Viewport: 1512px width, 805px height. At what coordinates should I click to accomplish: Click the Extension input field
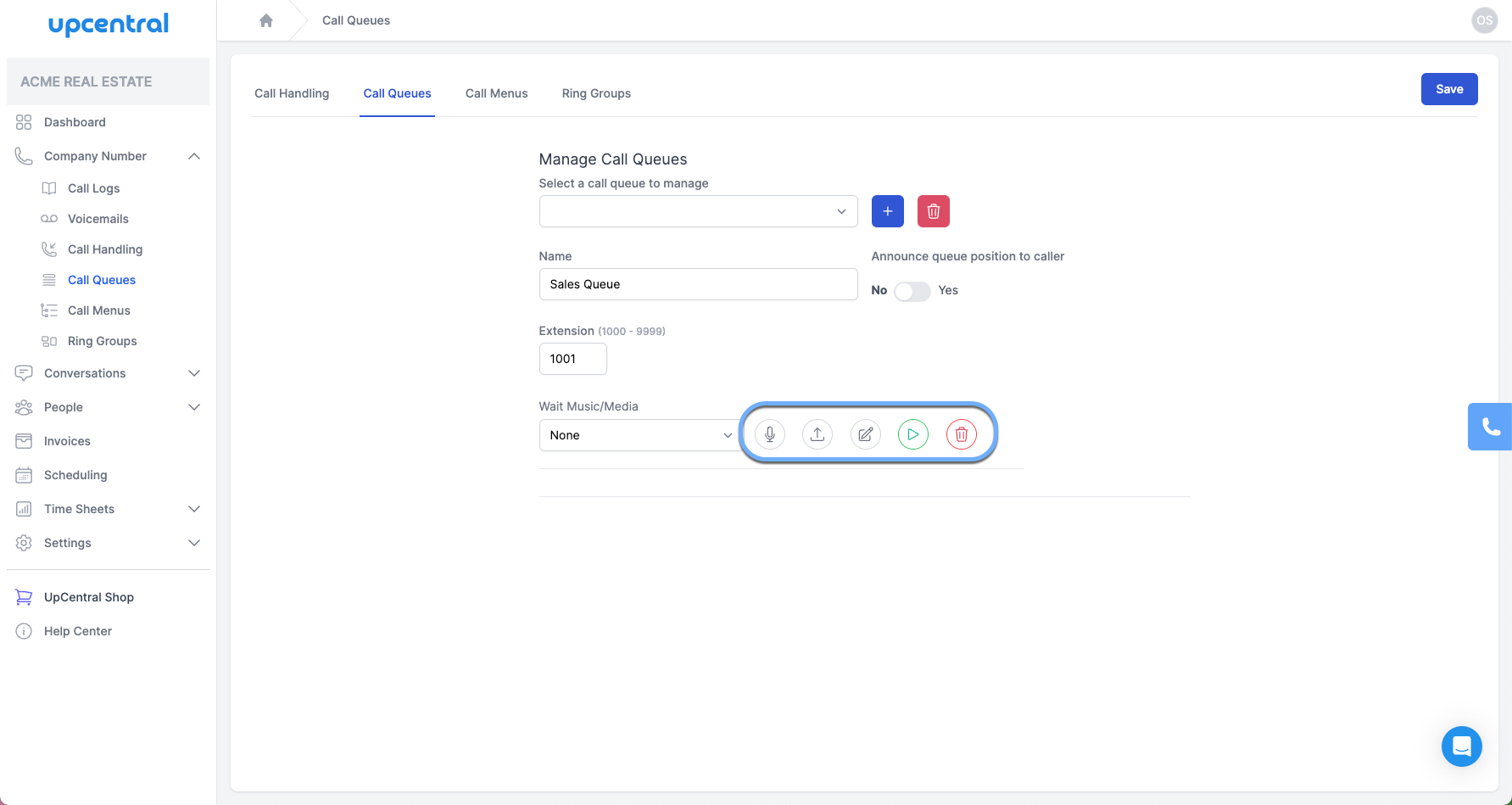[x=572, y=359]
